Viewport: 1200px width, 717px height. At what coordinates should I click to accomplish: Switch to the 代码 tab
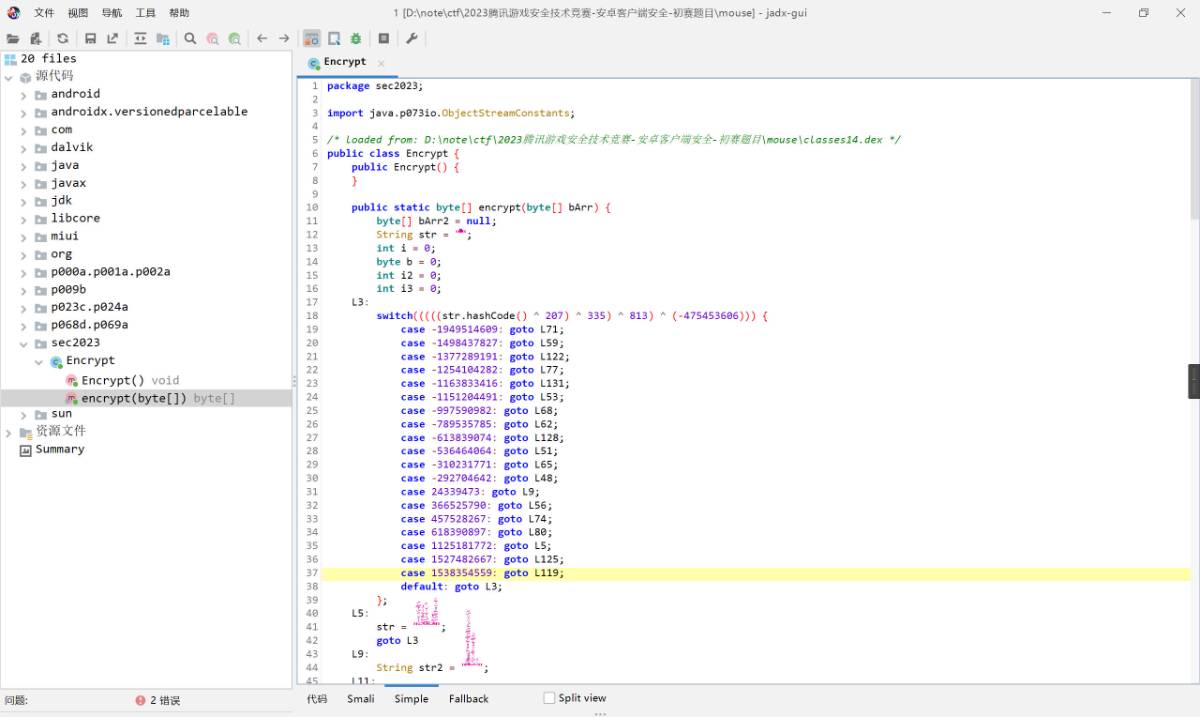click(x=317, y=699)
